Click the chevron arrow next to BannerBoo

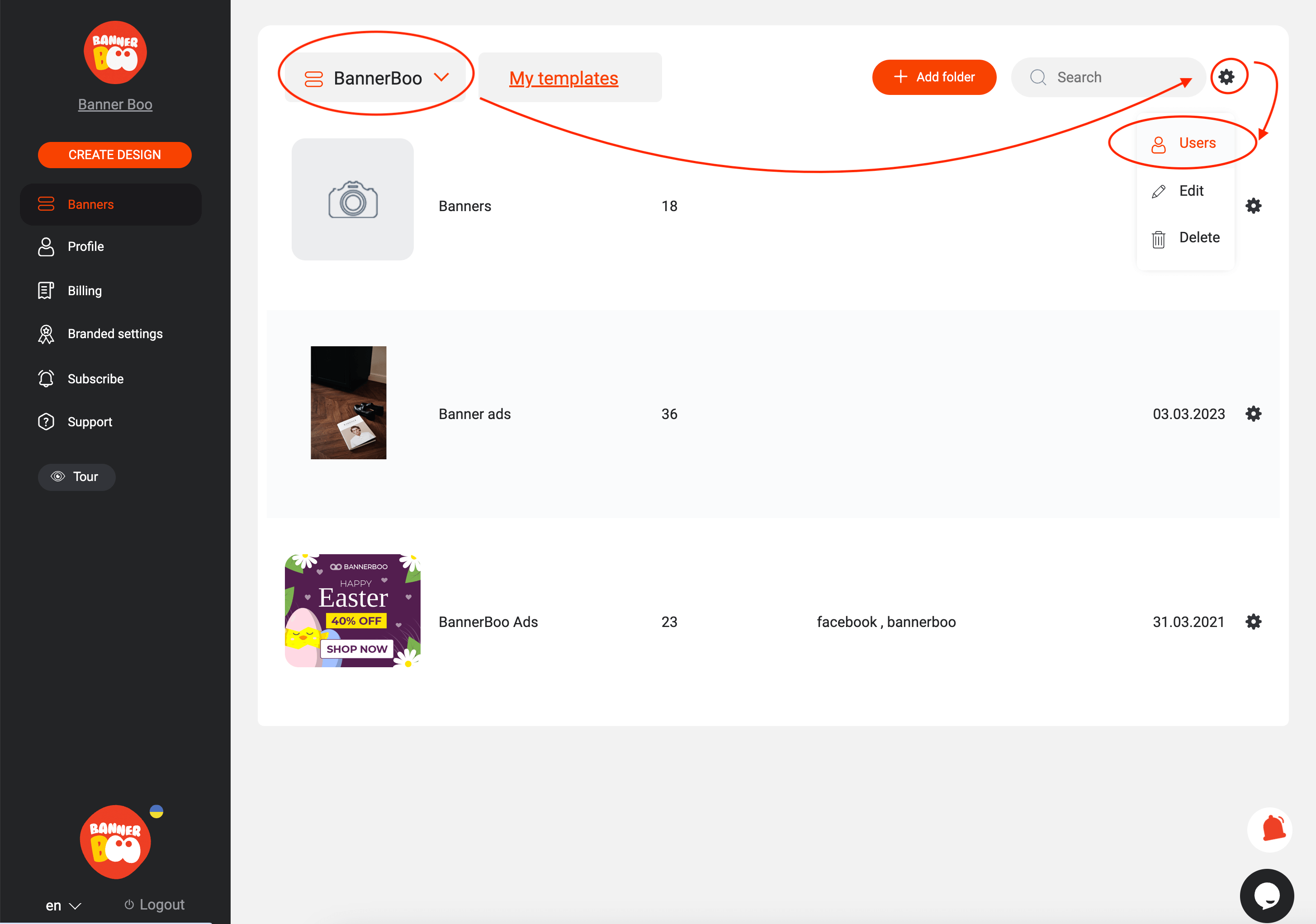(x=441, y=77)
